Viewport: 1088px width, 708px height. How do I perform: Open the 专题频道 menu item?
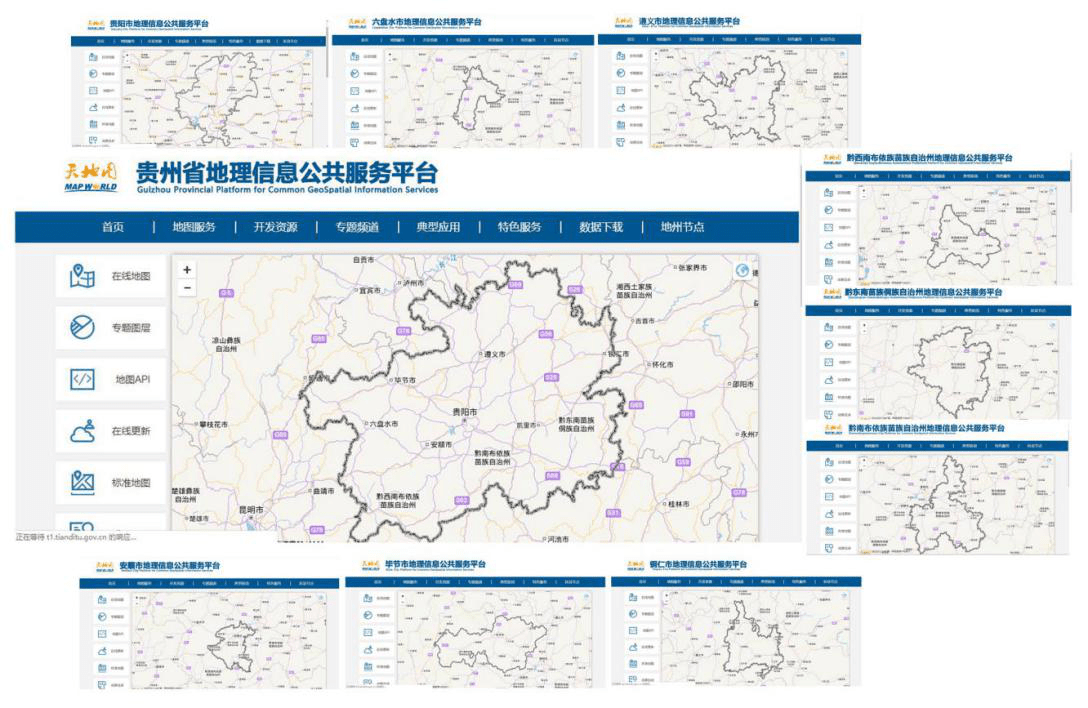click(357, 227)
